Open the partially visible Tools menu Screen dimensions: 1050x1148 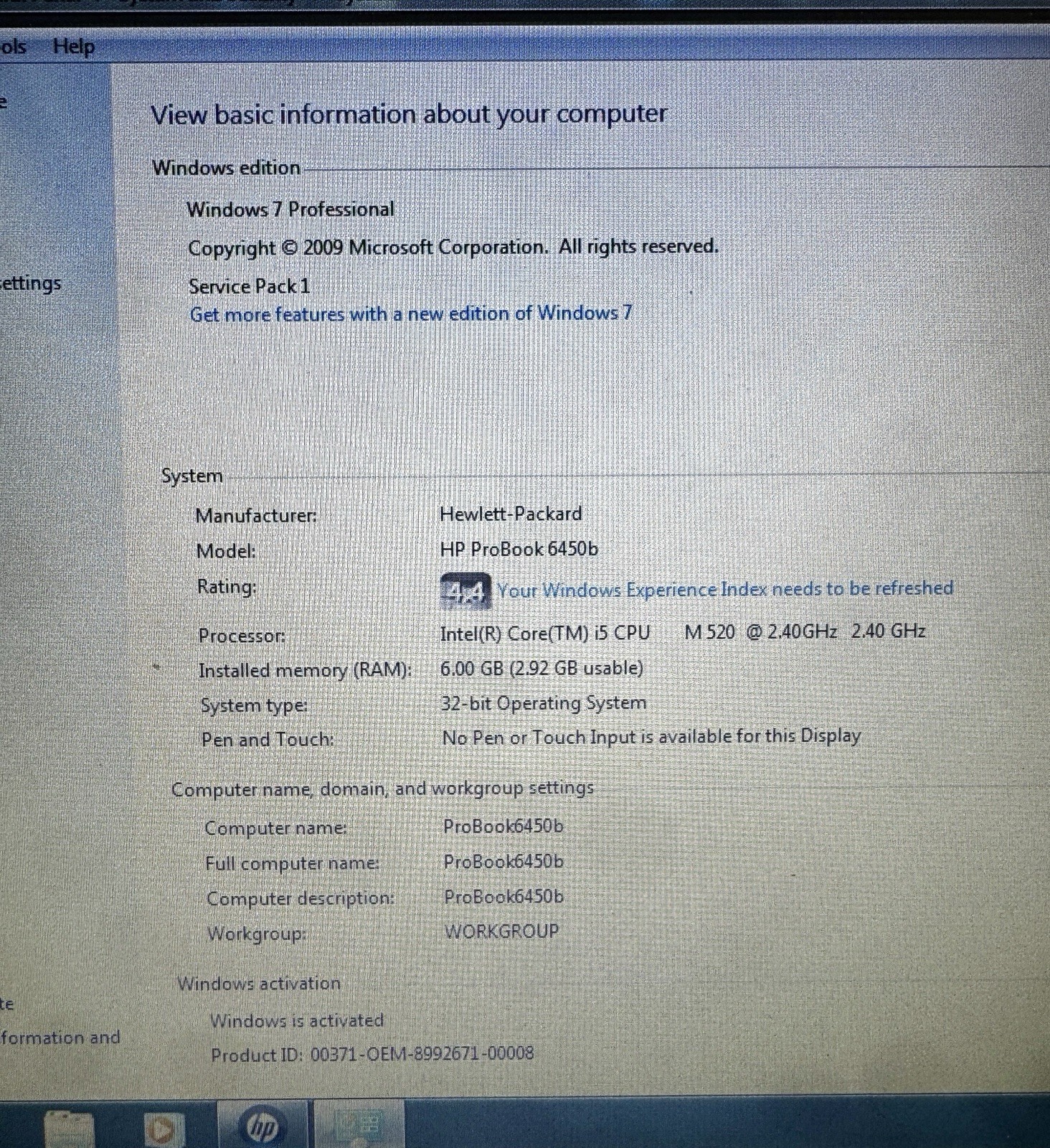click(13, 47)
